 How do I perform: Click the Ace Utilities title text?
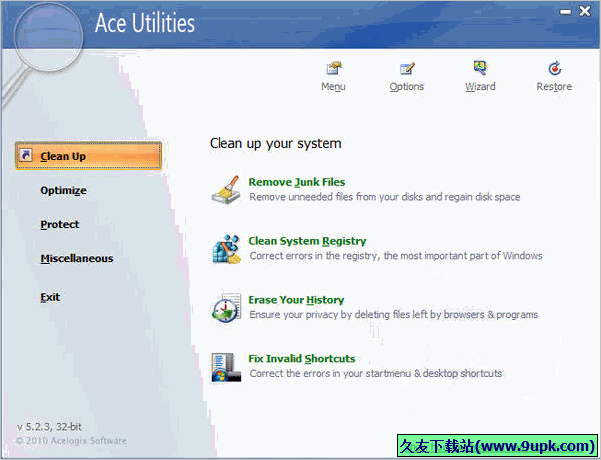coord(145,23)
